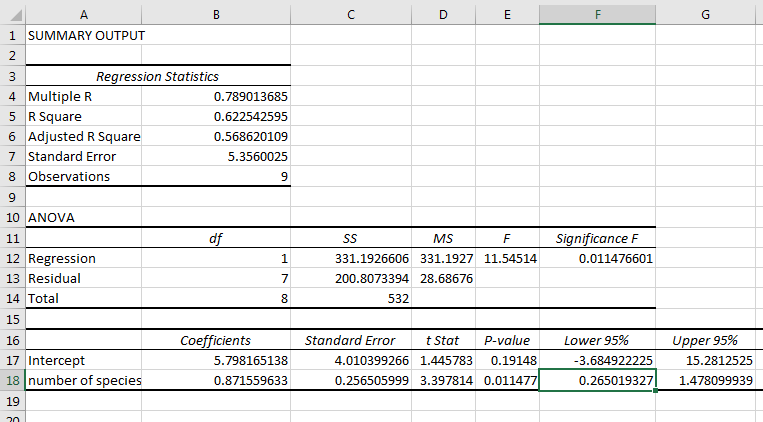Select column G header
The width and height of the screenshot is (763, 422).
(705, 15)
